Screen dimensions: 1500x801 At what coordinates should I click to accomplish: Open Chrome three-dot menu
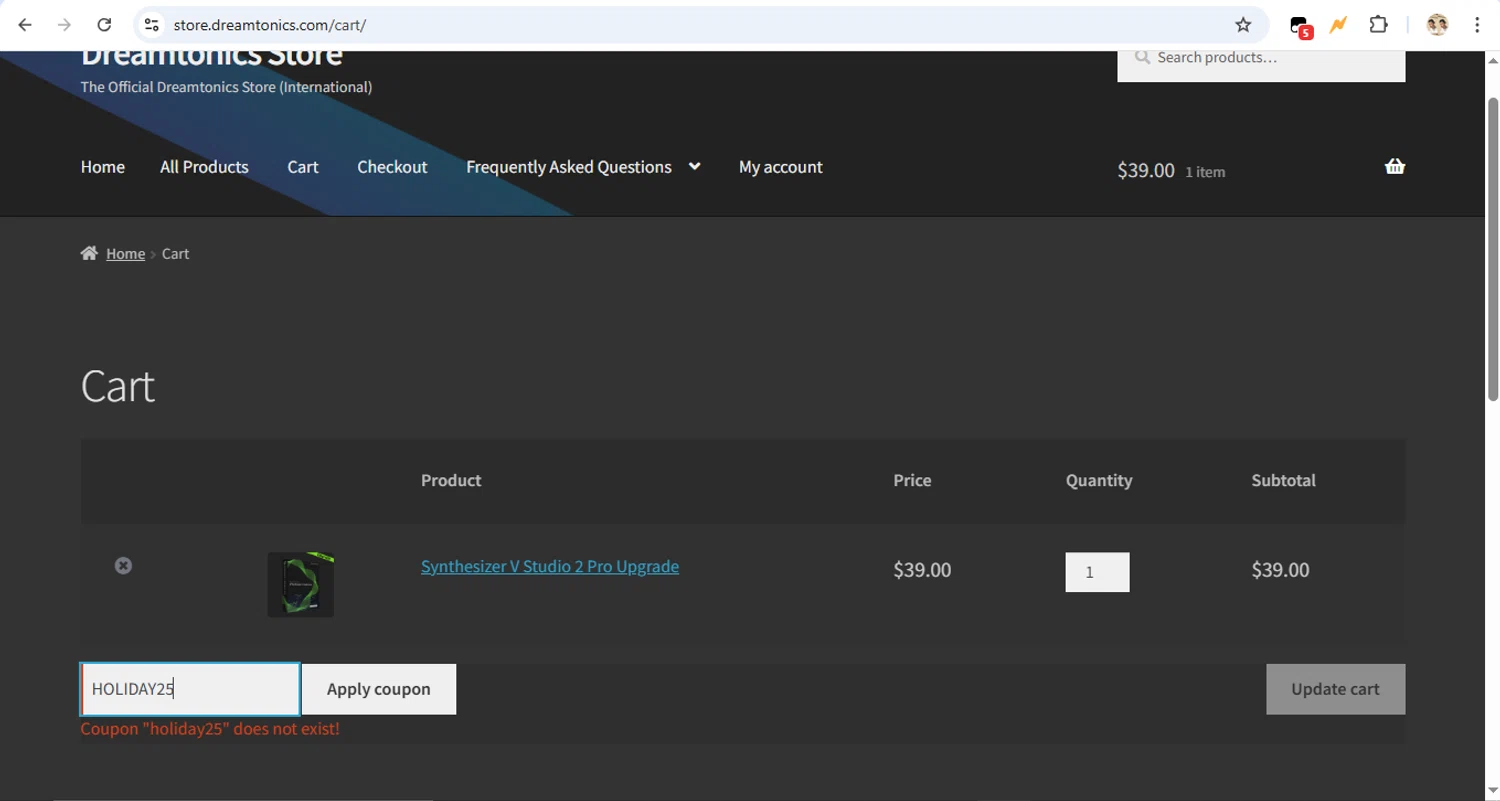(x=1477, y=25)
